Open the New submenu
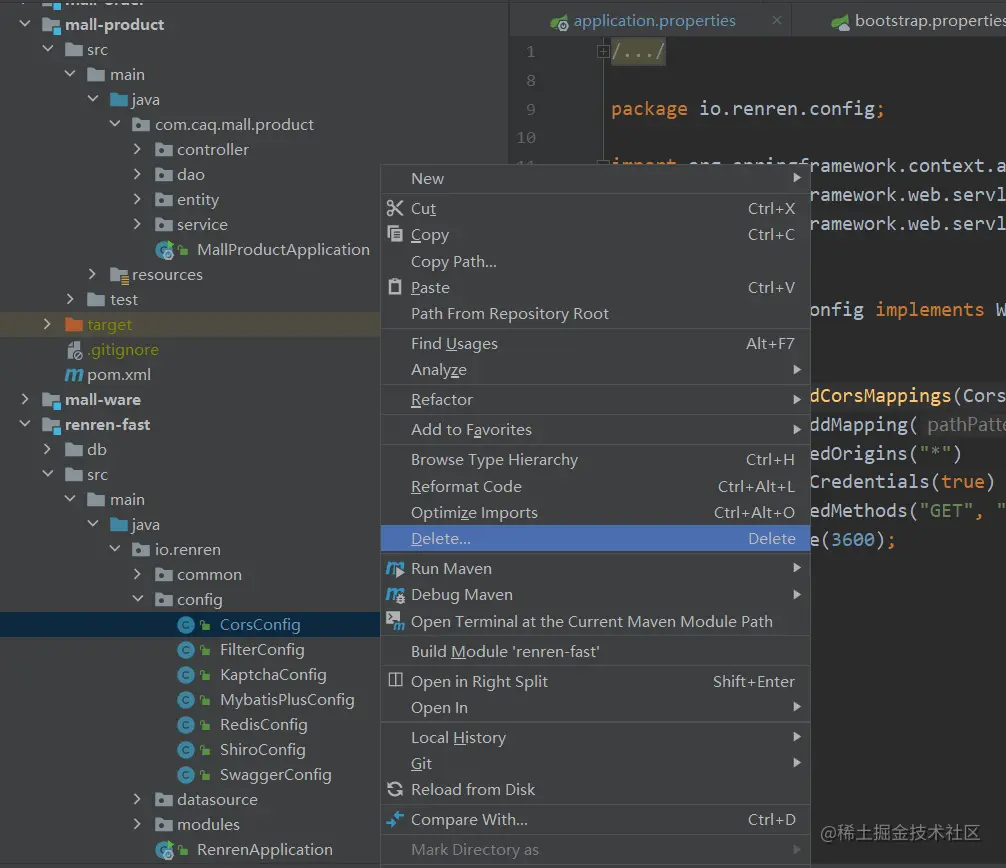Screen dimensions: 1006x868 [x=595, y=178]
